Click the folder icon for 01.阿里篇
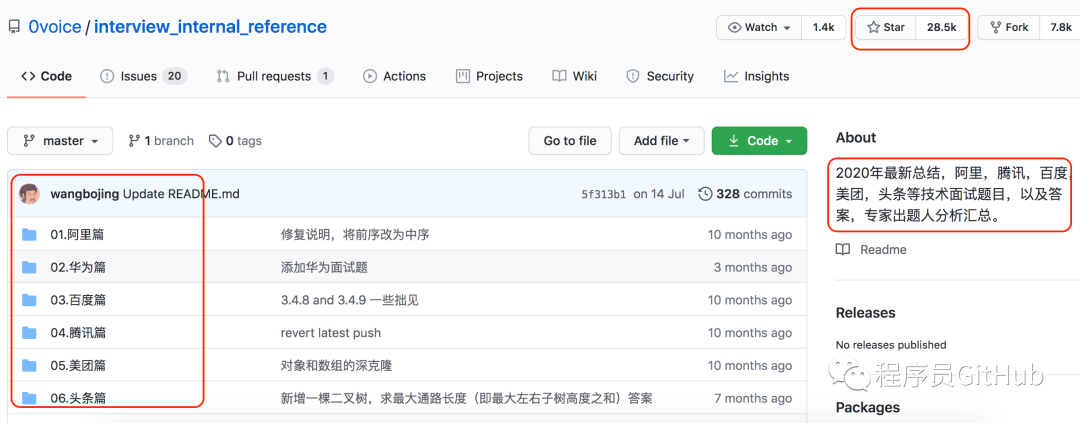Image resolution: width=1080 pixels, height=423 pixels. (29, 235)
